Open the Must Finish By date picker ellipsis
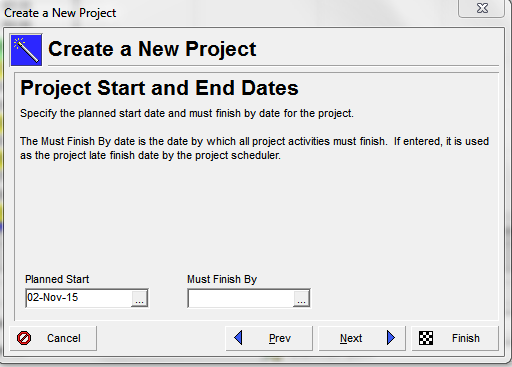Screen dimensions: 512x367 coord(301,298)
